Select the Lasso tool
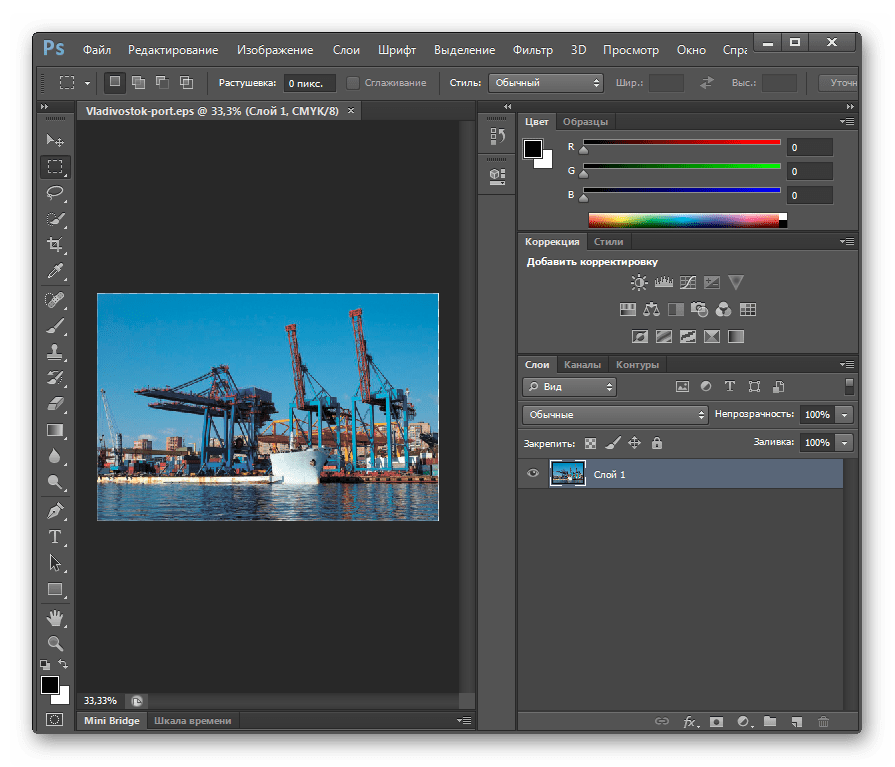 55,192
